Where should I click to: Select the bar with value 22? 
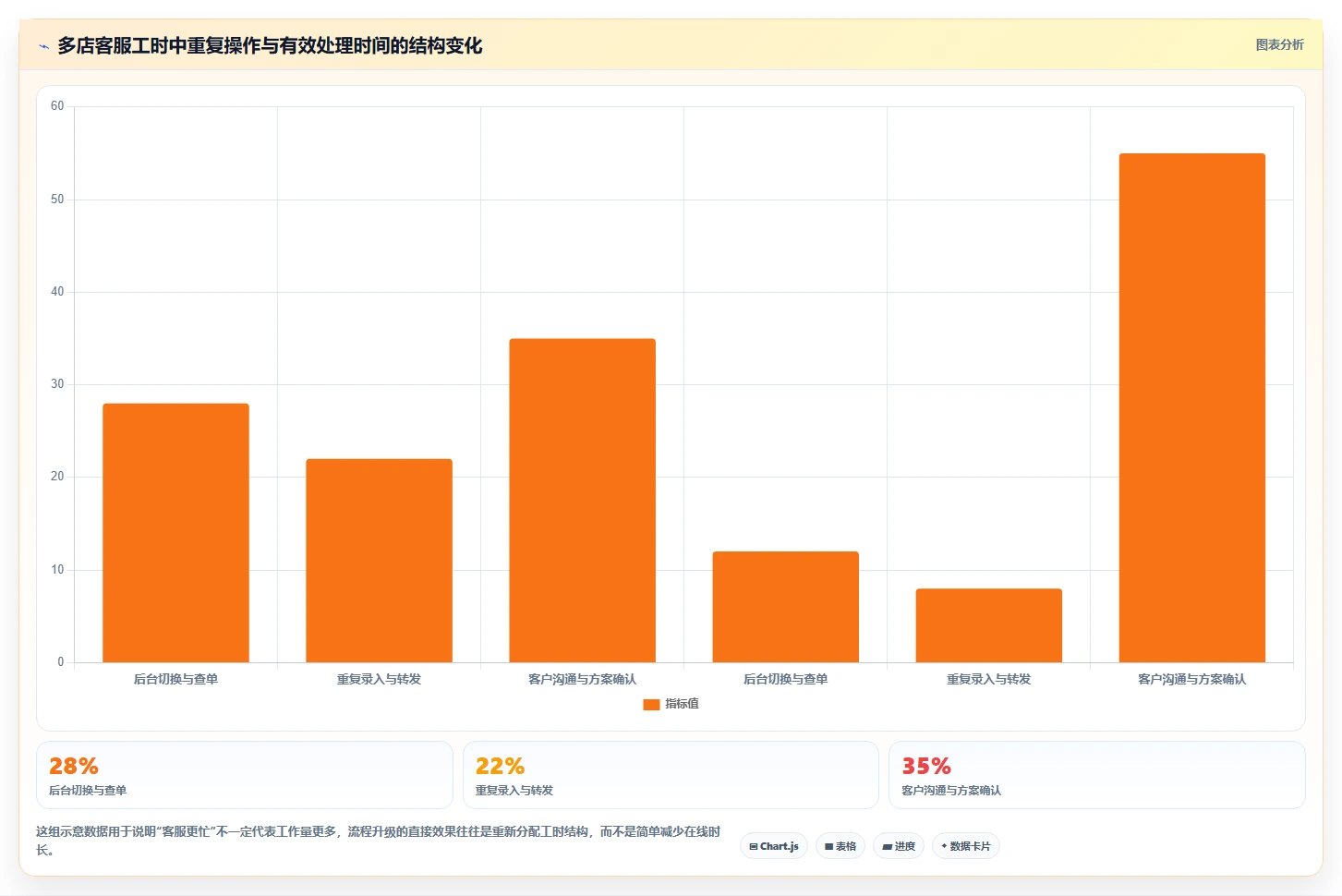click(x=379, y=561)
